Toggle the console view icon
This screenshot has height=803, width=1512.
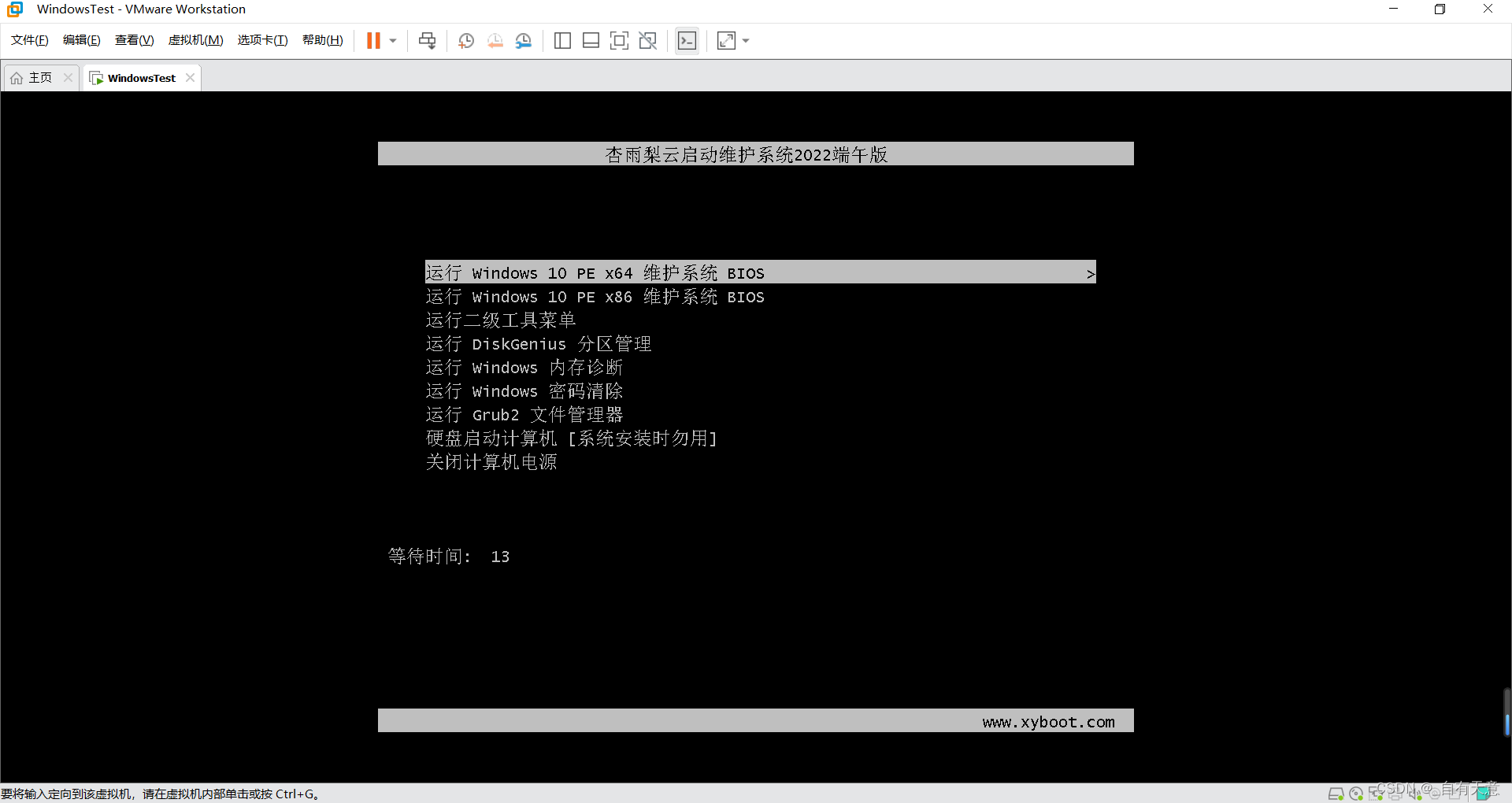(687, 40)
